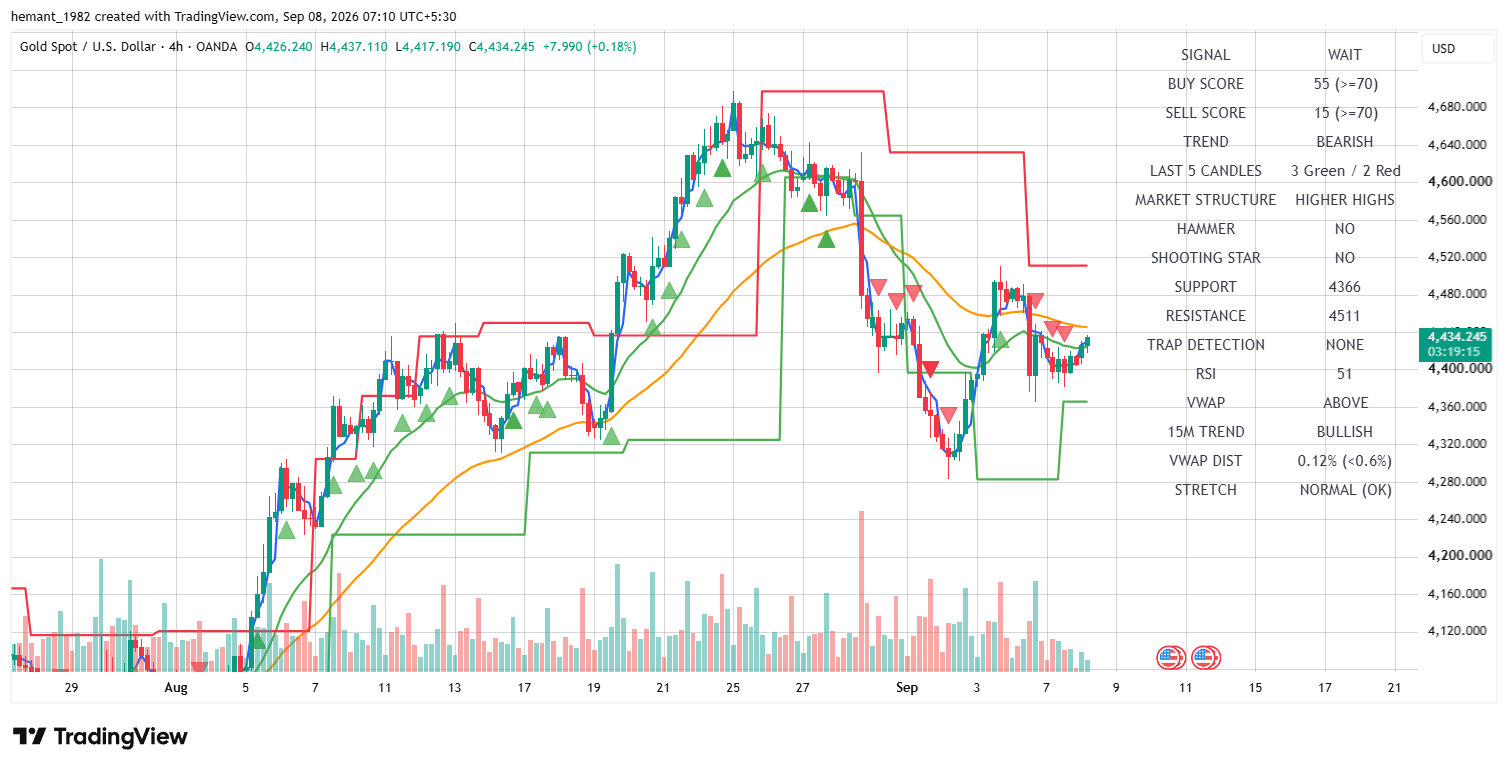Click the HIGHER HIGHS value

1344,200
